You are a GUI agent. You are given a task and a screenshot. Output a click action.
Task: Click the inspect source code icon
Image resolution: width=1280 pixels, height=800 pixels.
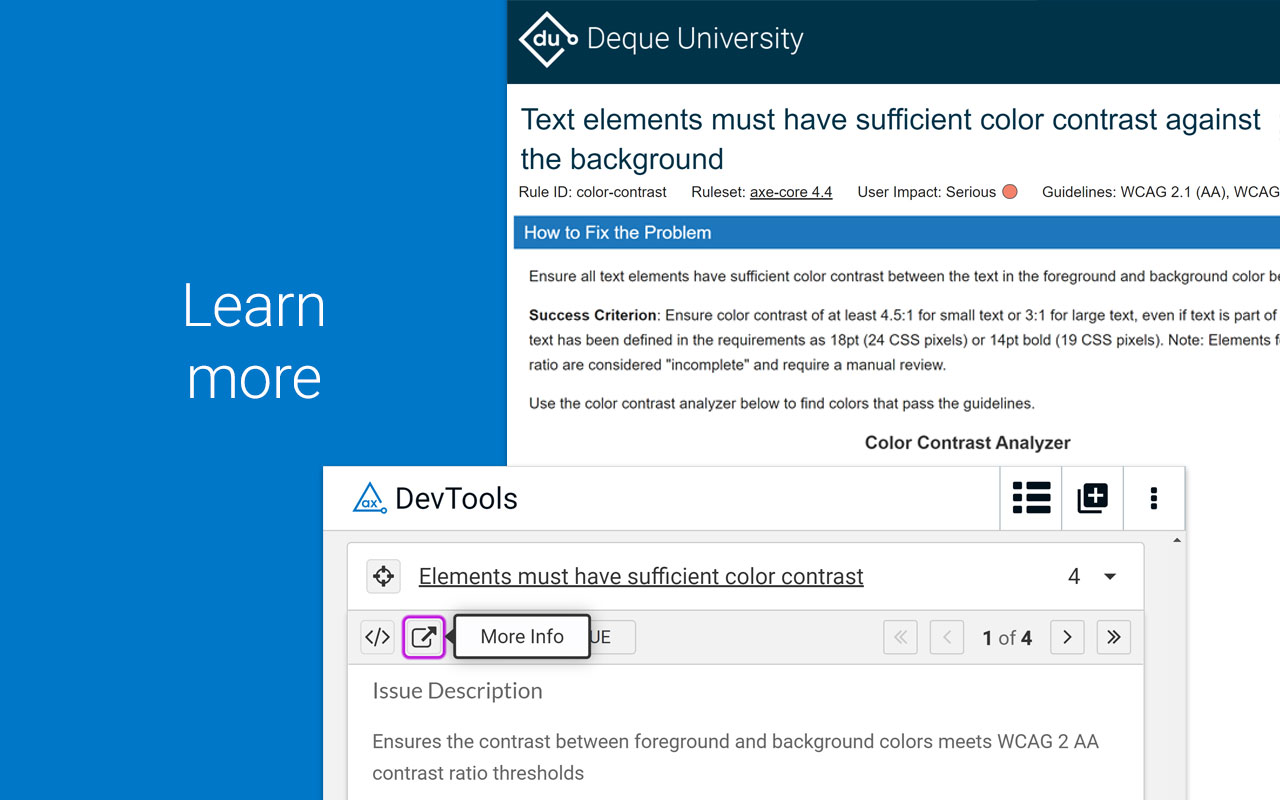tap(377, 637)
